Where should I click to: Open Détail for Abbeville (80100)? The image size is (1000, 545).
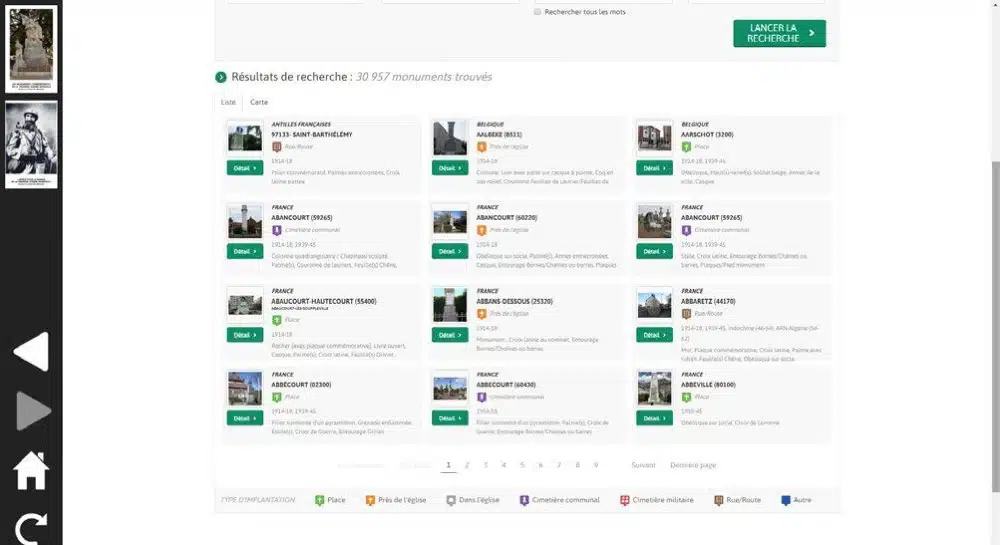(x=654, y=418)
